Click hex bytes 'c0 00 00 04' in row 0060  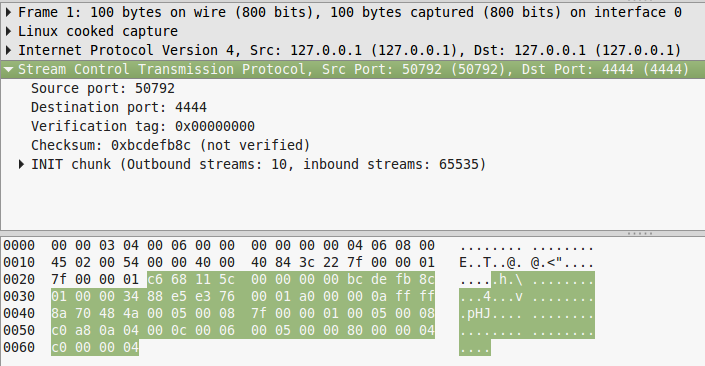tap(95, 348)
